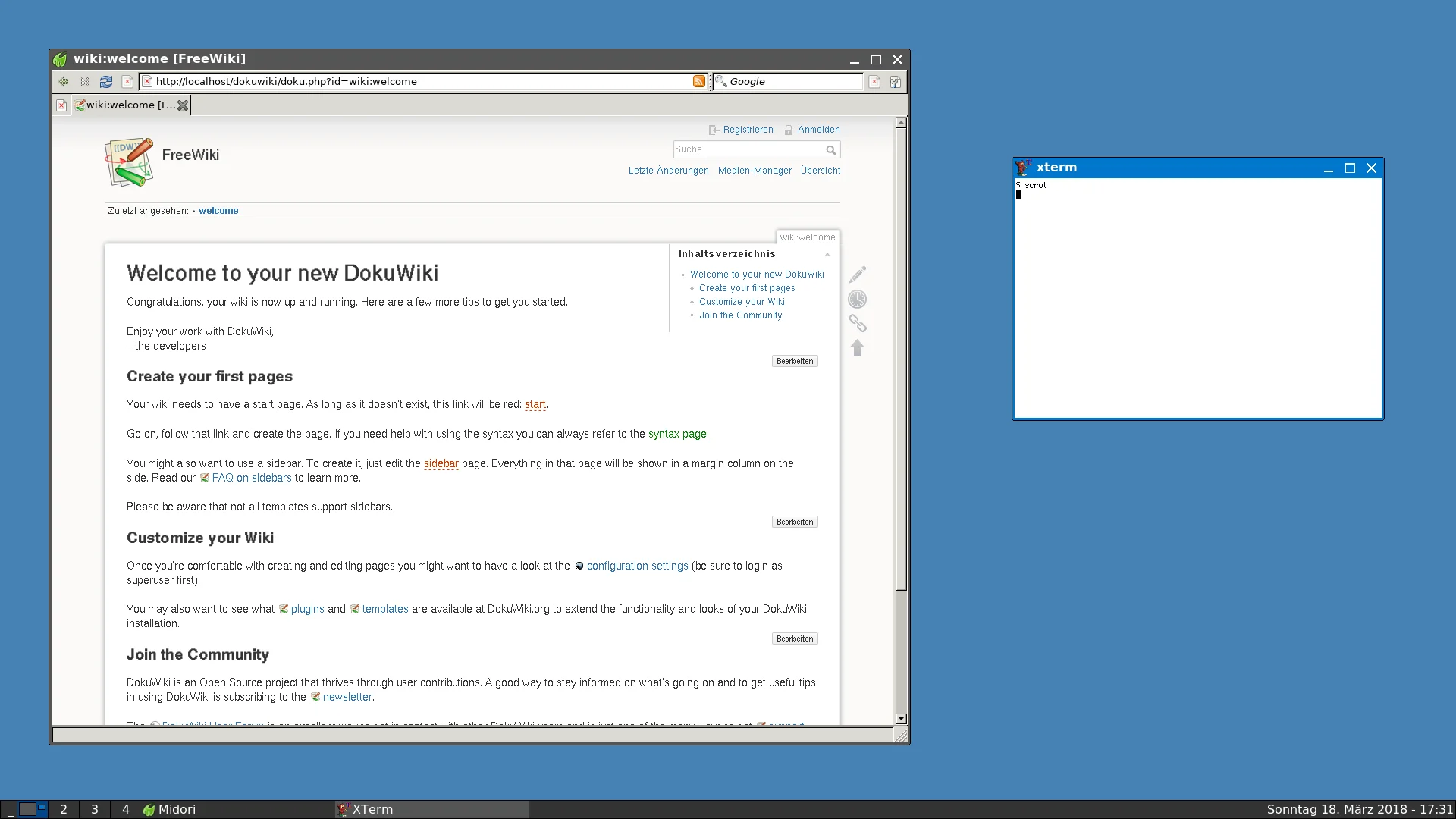Image resolution: width=1456 pixels, height=819 pixels.
Task: Jump to 'Welcome to your new DokuWiki' in TOC
Action: [x=757, y=275]
